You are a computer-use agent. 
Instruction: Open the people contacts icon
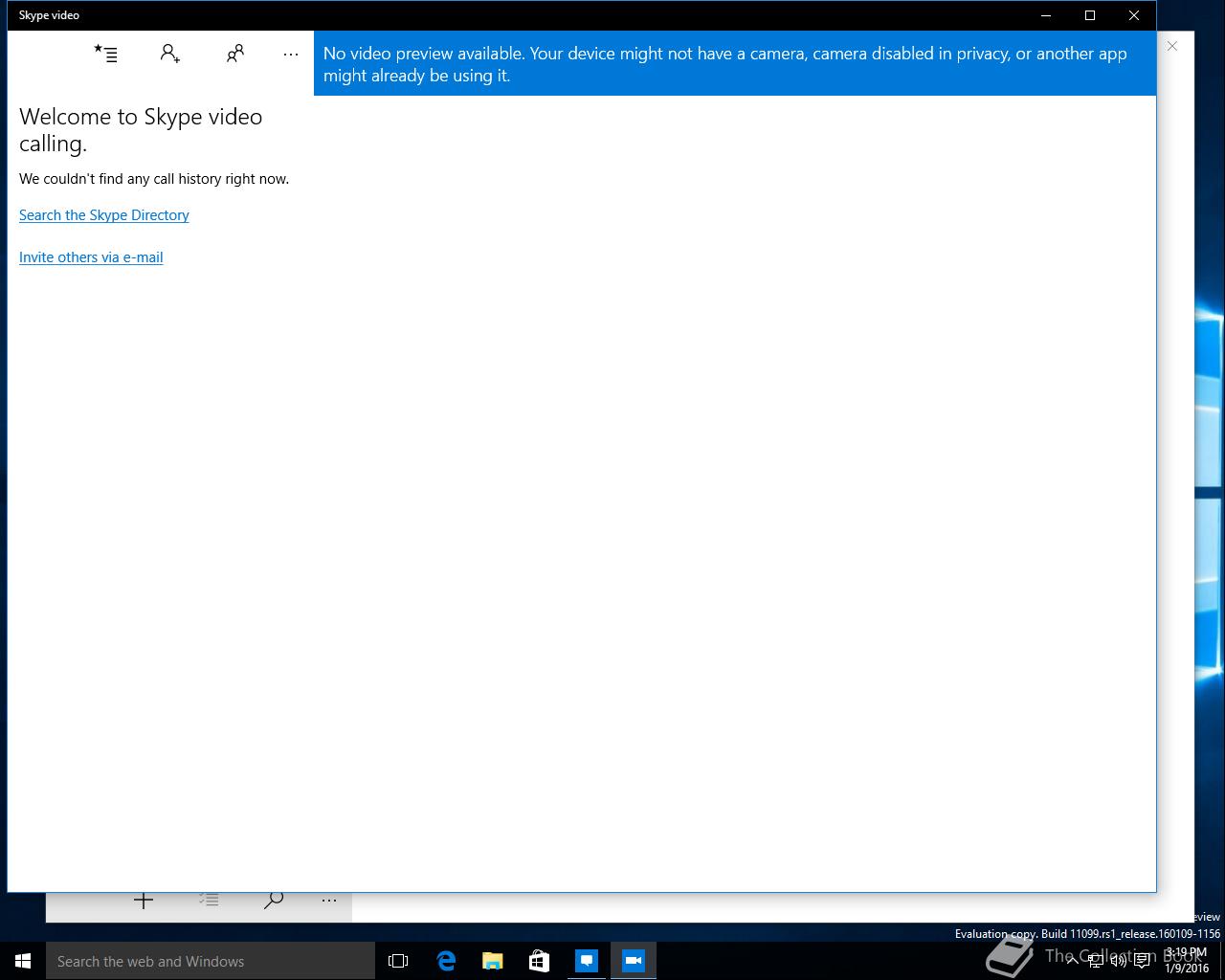click(x=234, y=54)
